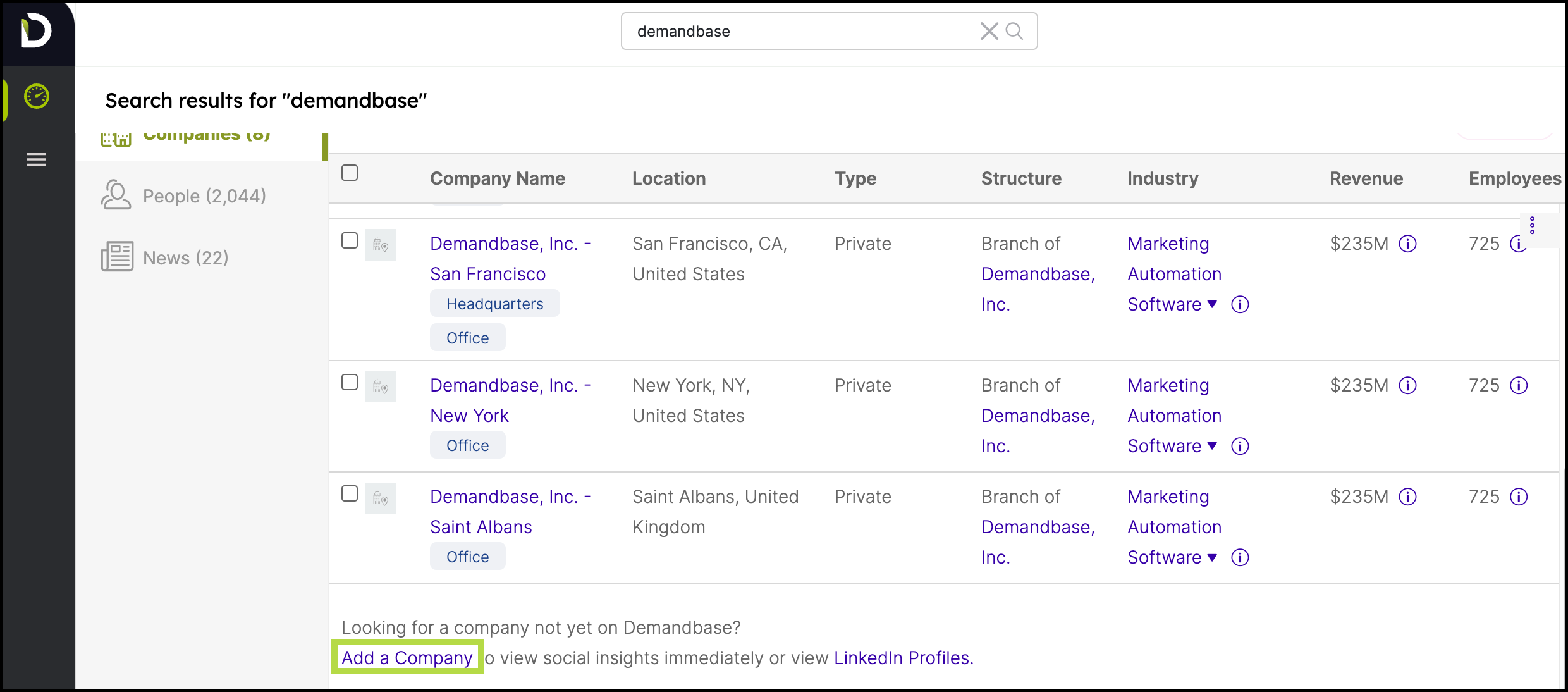Click the People silhouette icon
The height and width of the screenshot is (692, 1568).
(116, 195)
